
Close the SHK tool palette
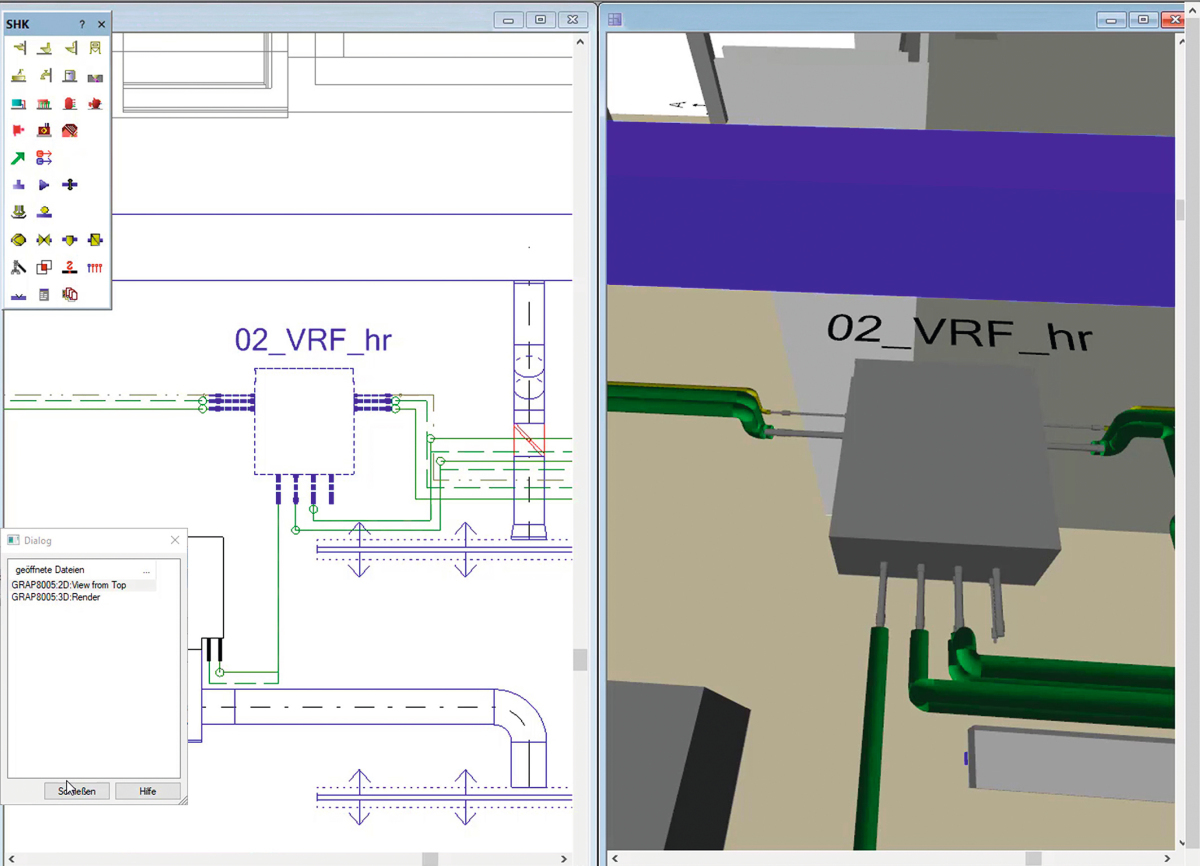(x=101, y=24)
